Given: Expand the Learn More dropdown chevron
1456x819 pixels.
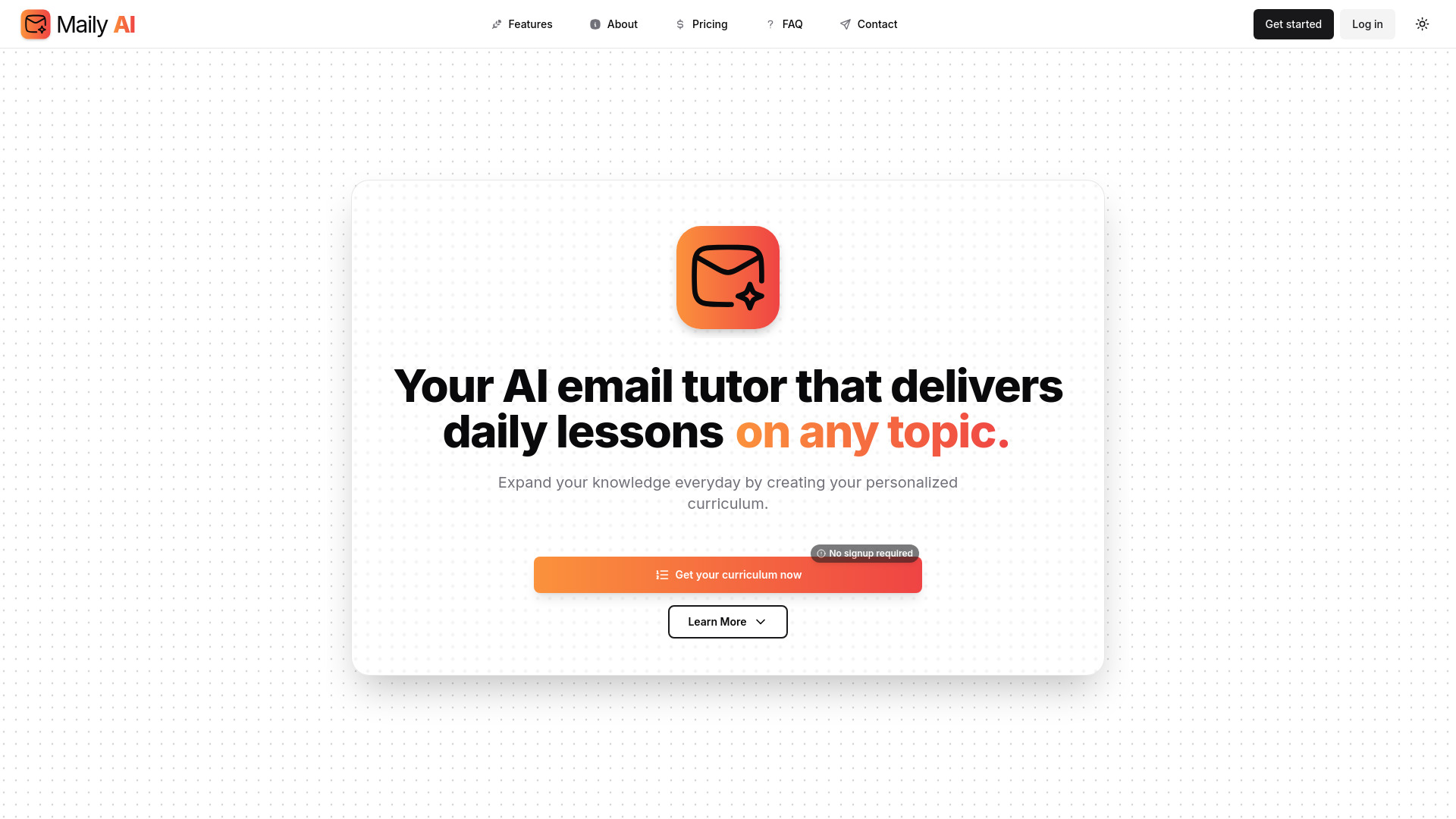Looking at the screenshot, I should click(x=761, y=621).
